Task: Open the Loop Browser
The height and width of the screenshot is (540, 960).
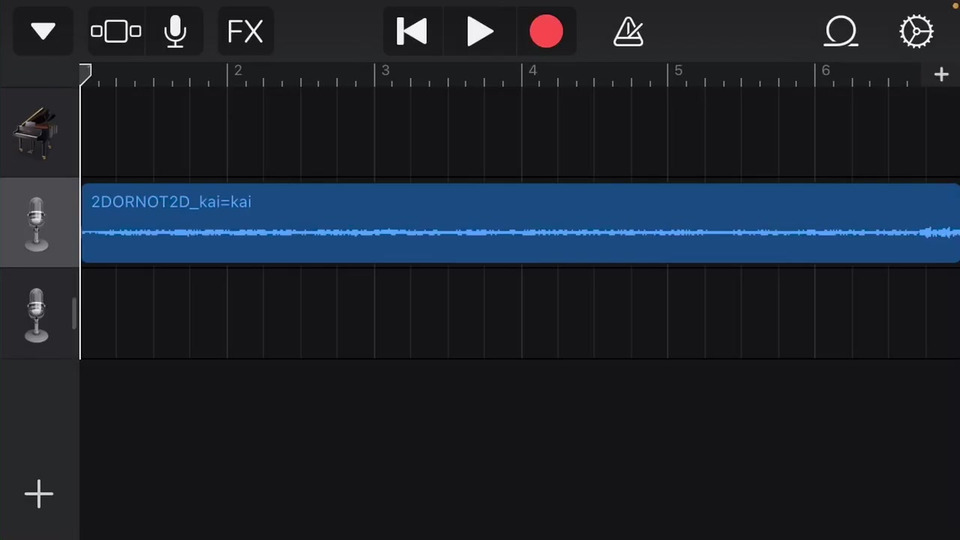Action: coord(840,32)
